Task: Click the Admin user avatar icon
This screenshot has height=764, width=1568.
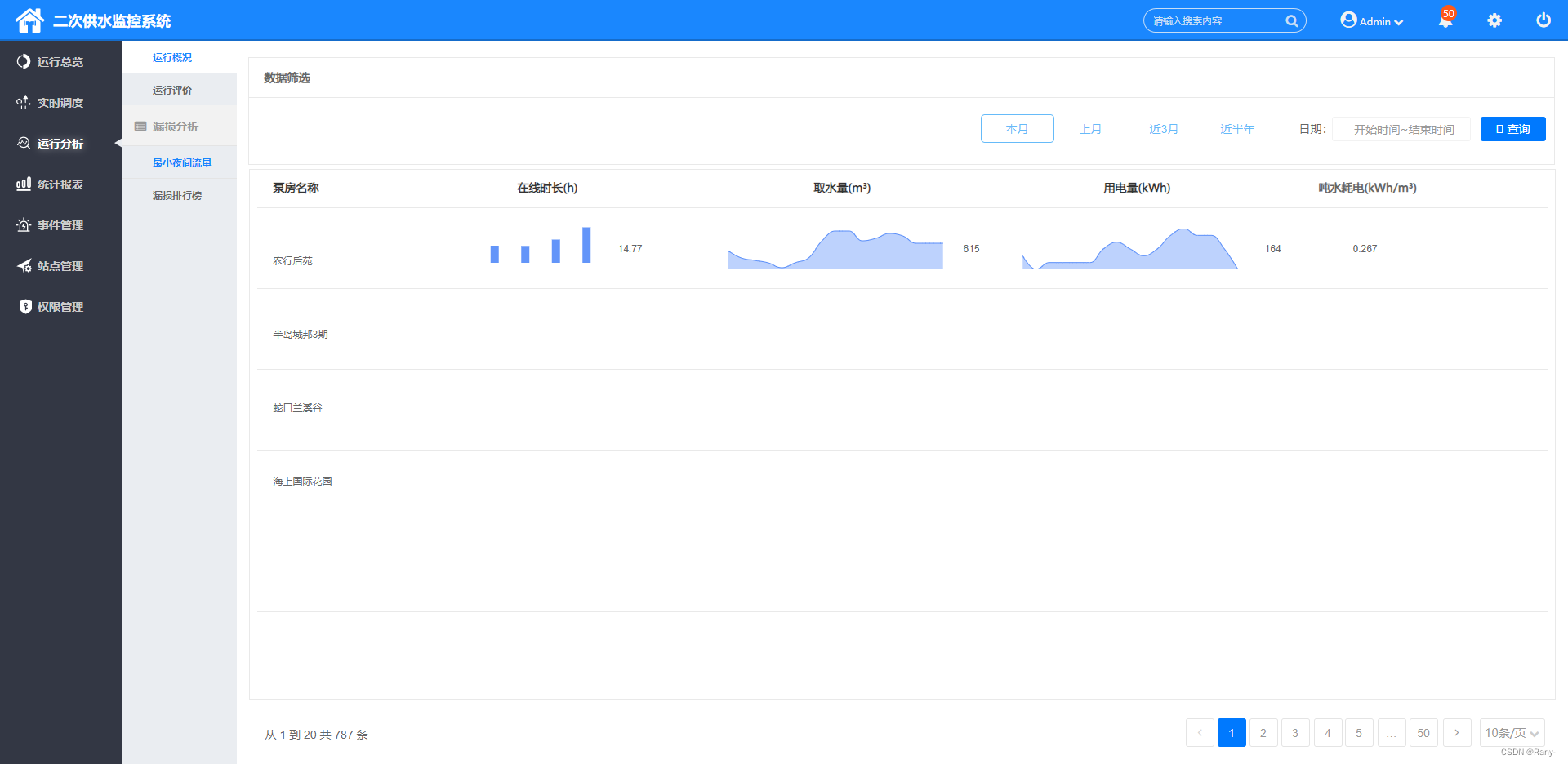Action: [1348, 20]
